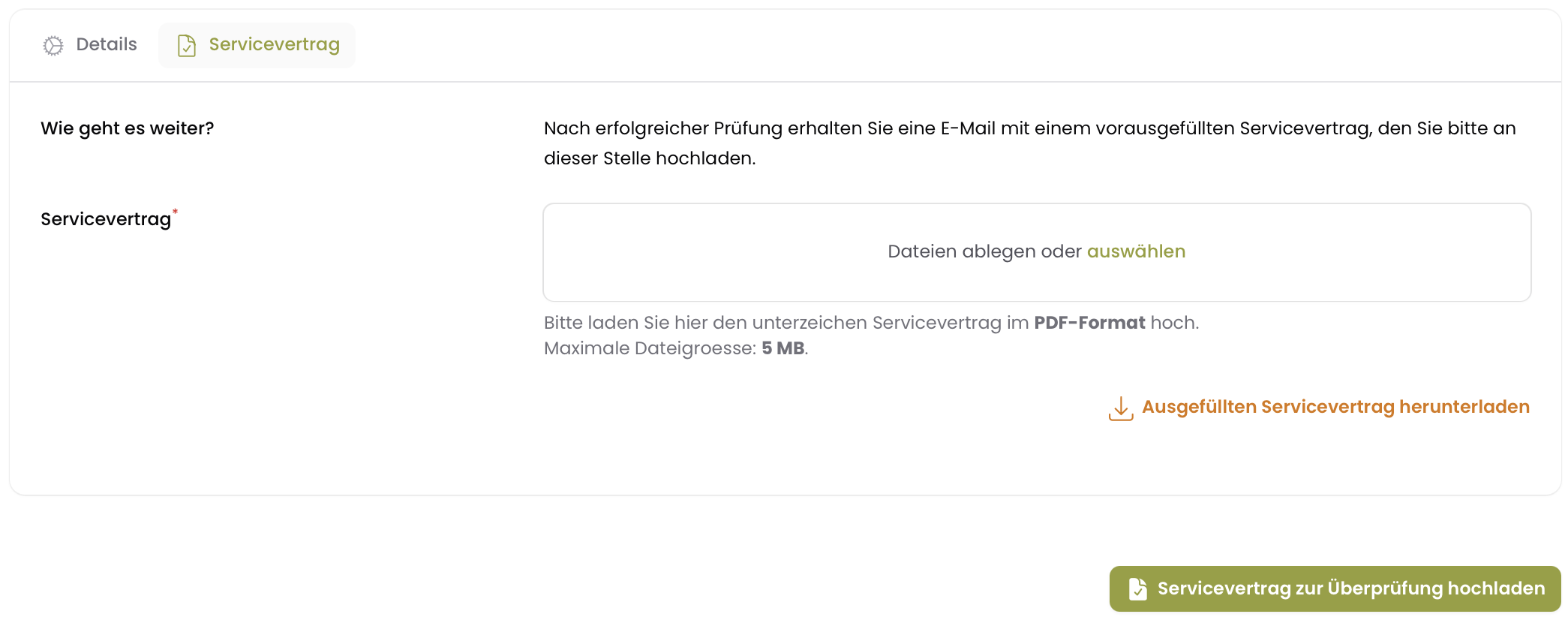This screenshot has height=620, width=1568.
Task: Click the bold 'PDF-Format' text
Action: point(1089,323)
